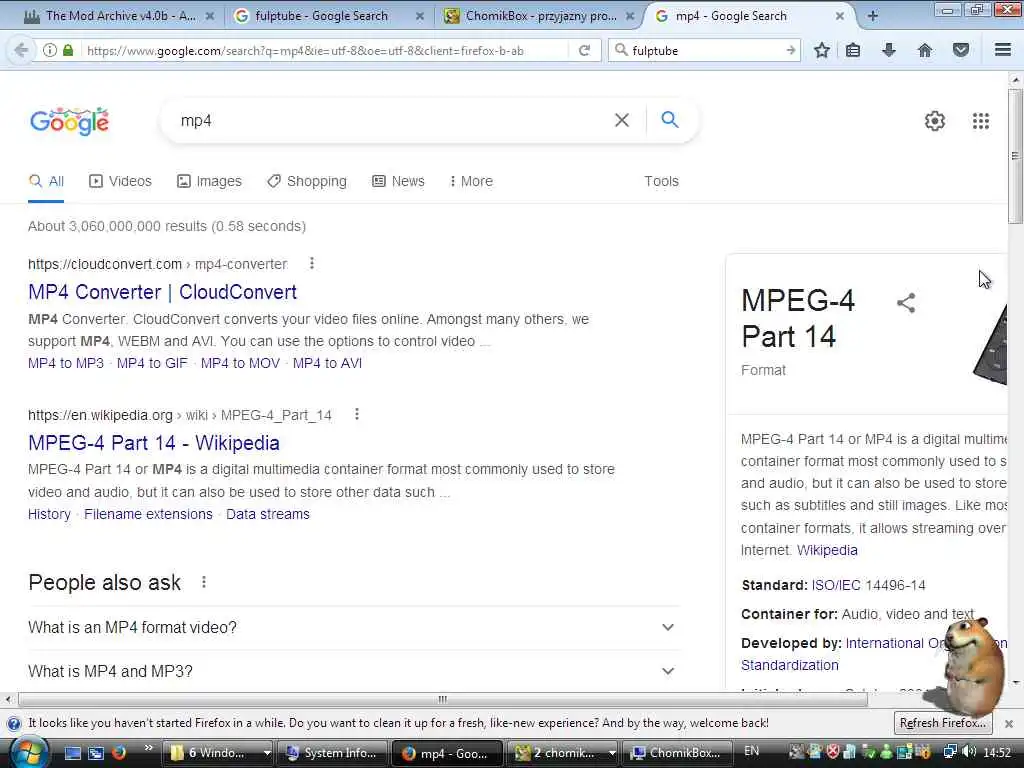Follow the MP4 to MP3 sitelink
The height and width of the screenshot is (768, 1024).
[65, 363]
